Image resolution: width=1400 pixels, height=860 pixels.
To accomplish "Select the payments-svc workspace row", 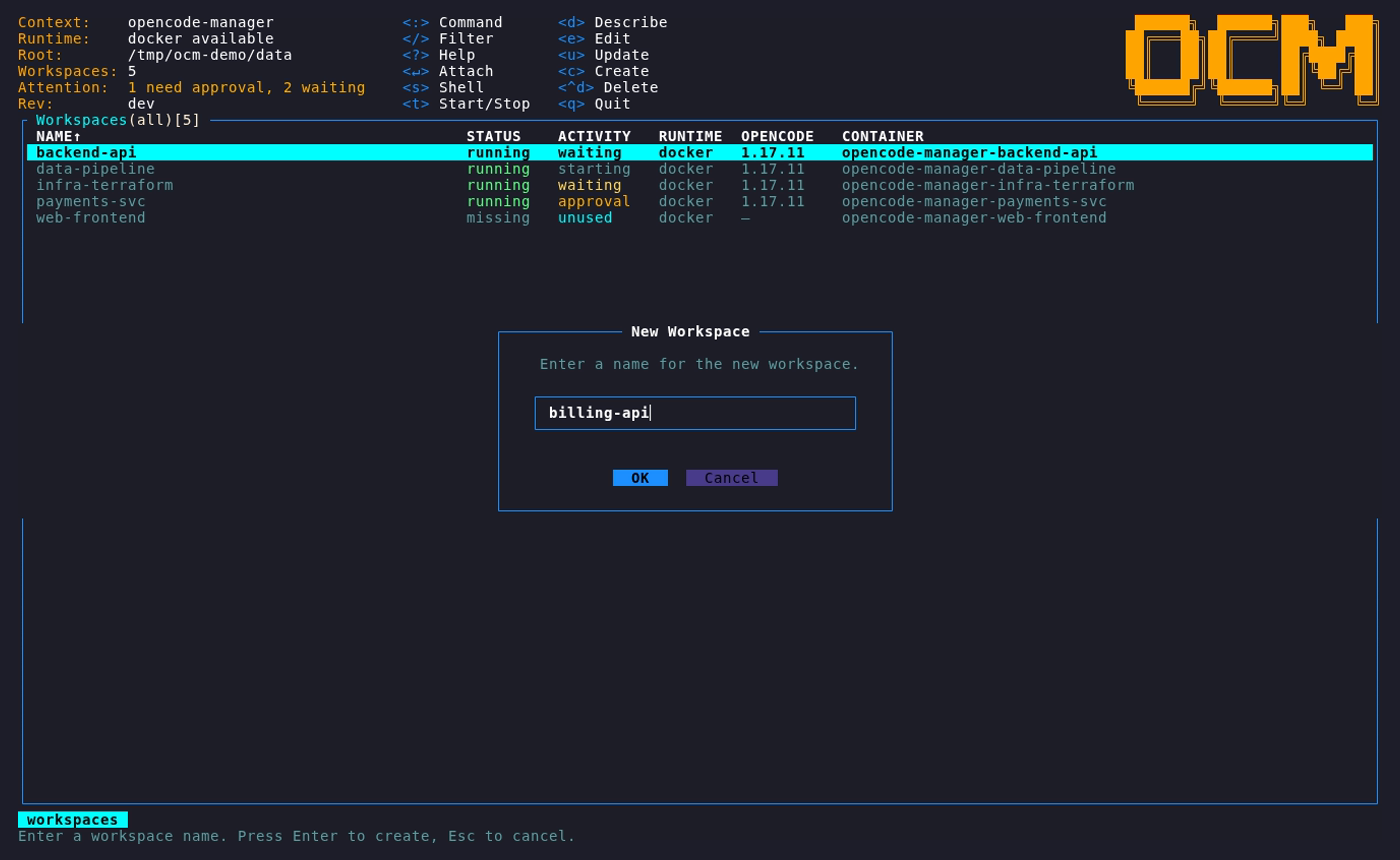I will point(700,201).
